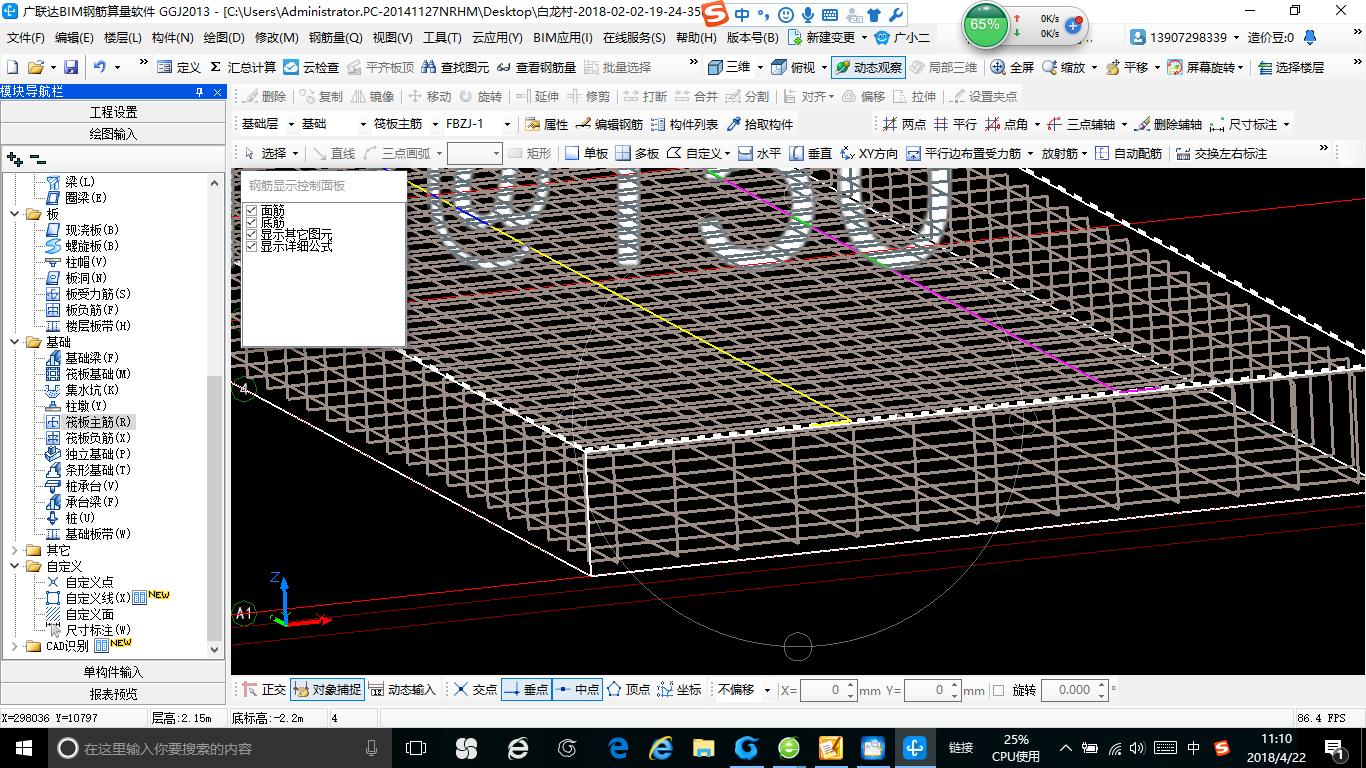Click 编辑钢筋 edit rebar tool
1366x768 pixels.
609,125
